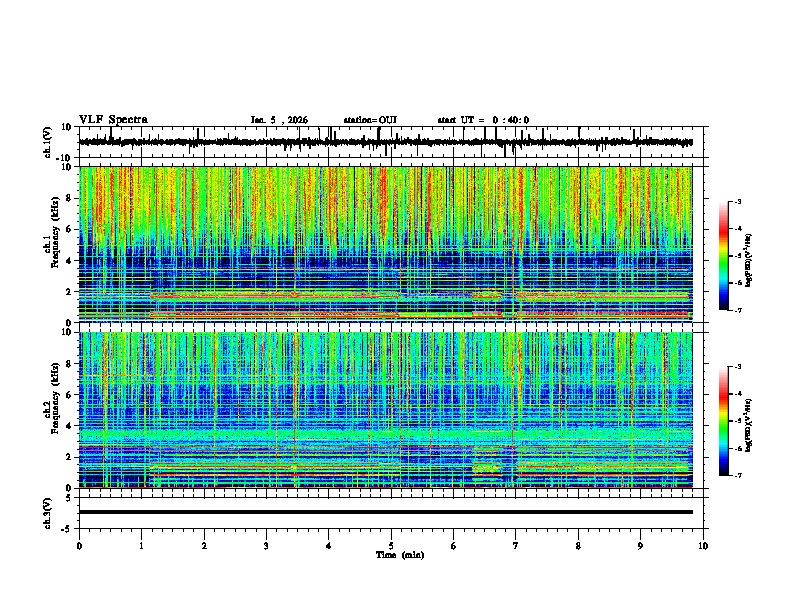Click the "8" kHz tick of ch.2 spectrogram
Screen dimensions: 792x612
point(69,364)
